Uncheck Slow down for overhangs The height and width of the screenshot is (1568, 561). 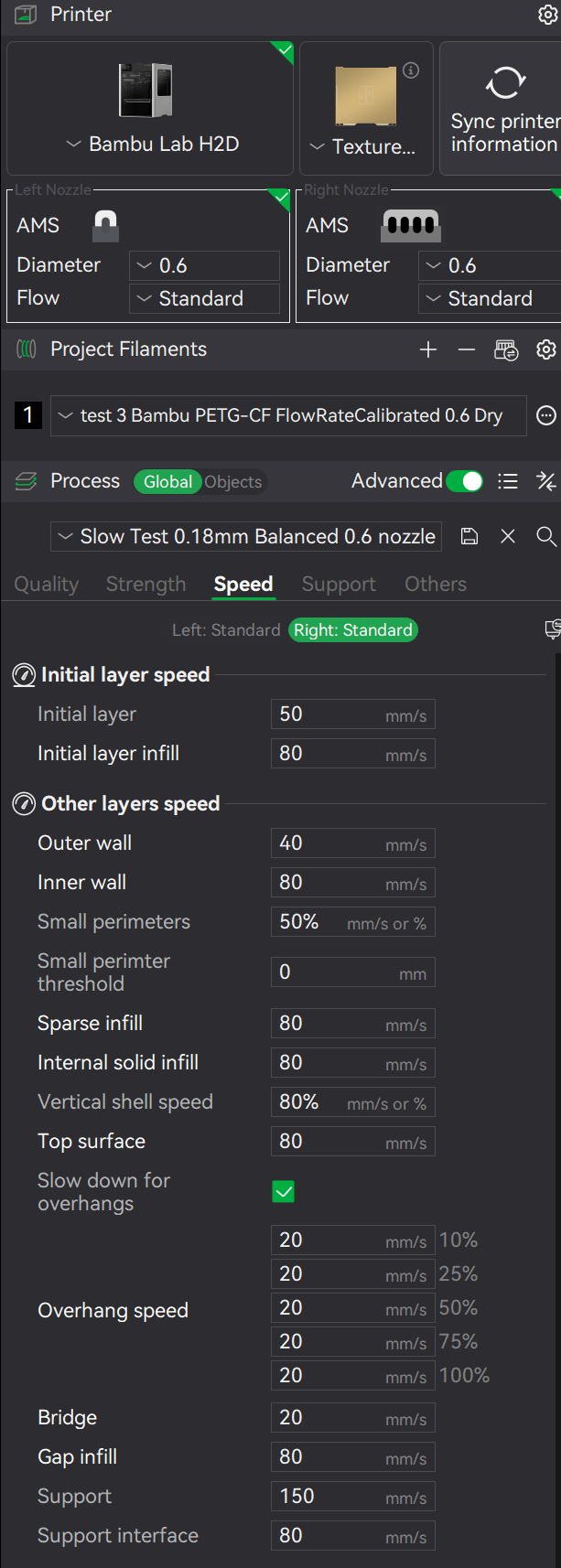284,1191
